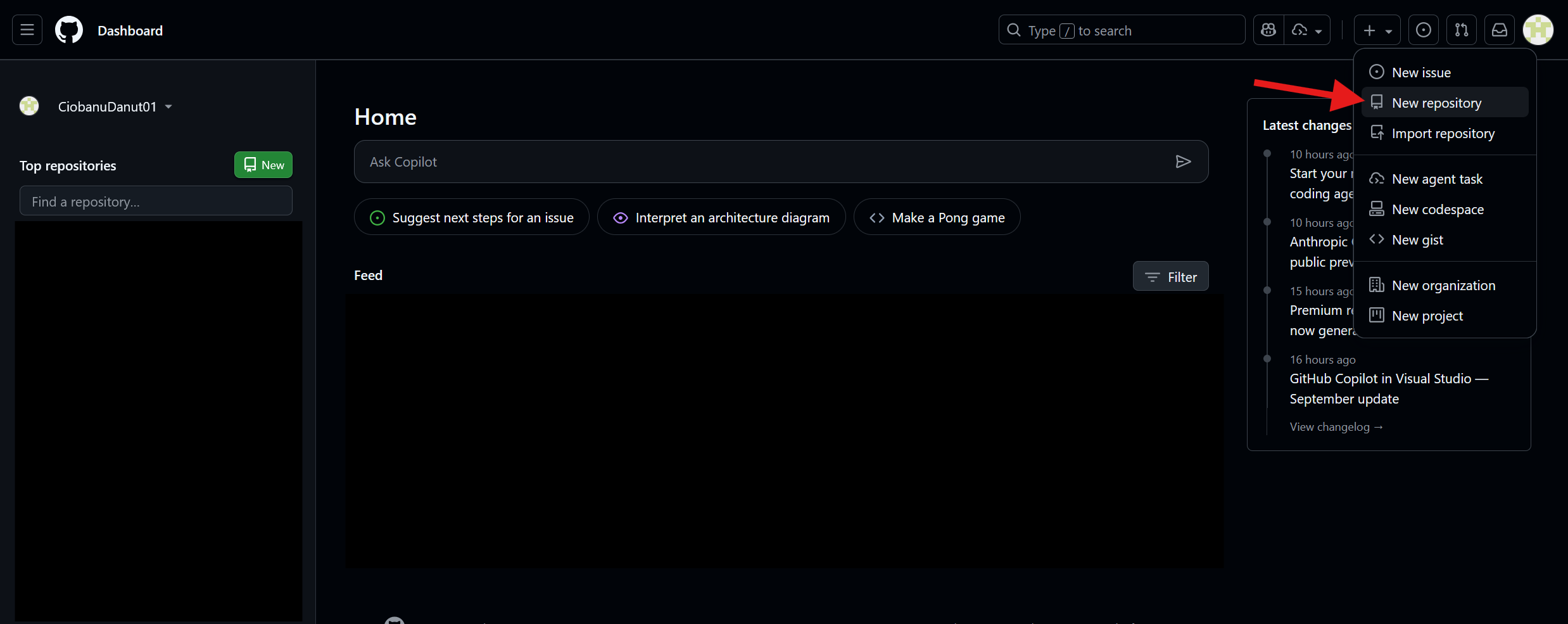
Task: Open Copilot chat icon in header
Action: 1268,30
